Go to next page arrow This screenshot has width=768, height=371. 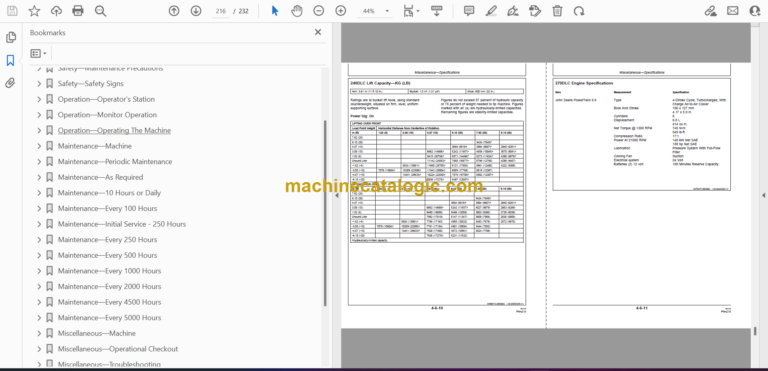(x=196, y=11)
